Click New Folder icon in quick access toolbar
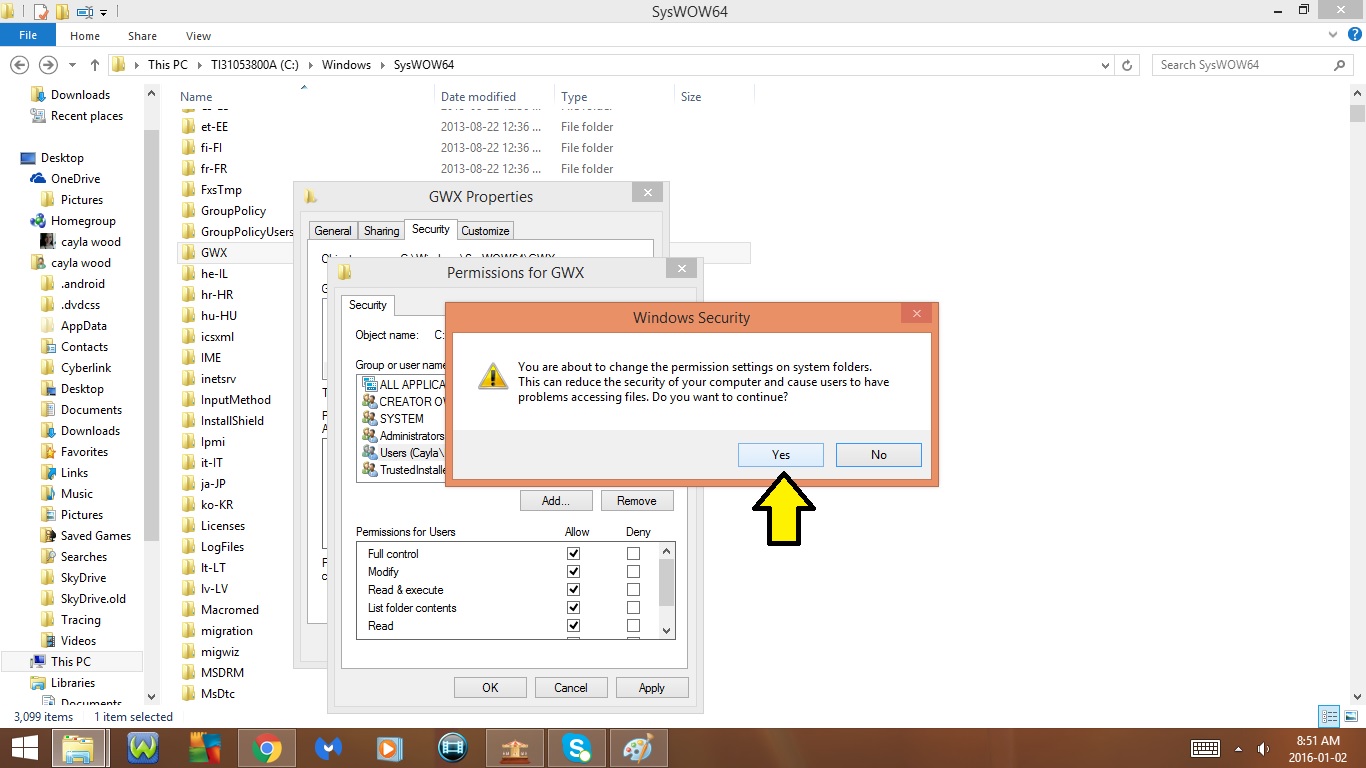Viewport: 1366px width, 768px height. click(62, 12)
